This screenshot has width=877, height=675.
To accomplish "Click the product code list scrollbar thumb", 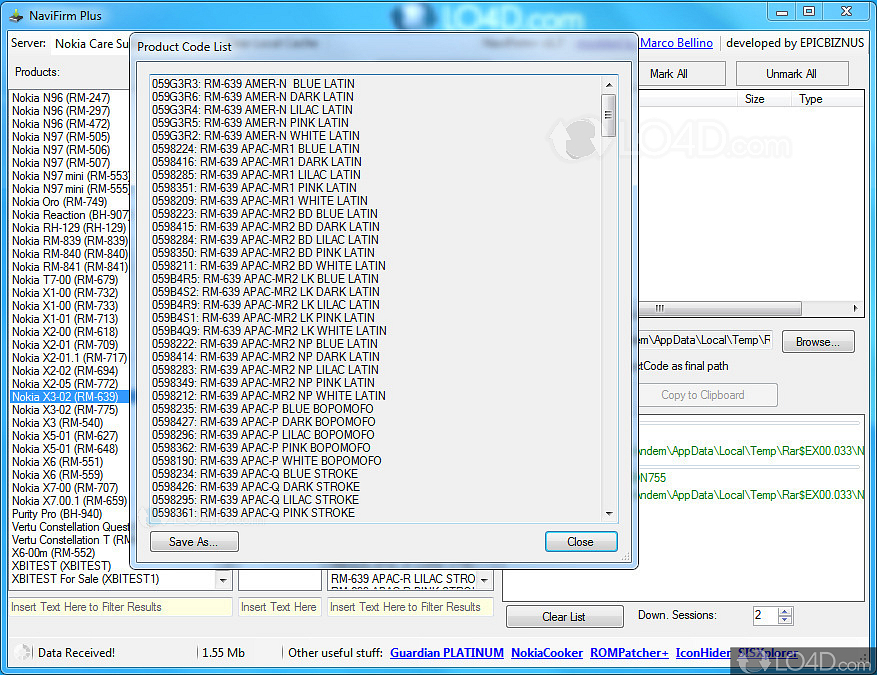I will (x=609, y=115).
